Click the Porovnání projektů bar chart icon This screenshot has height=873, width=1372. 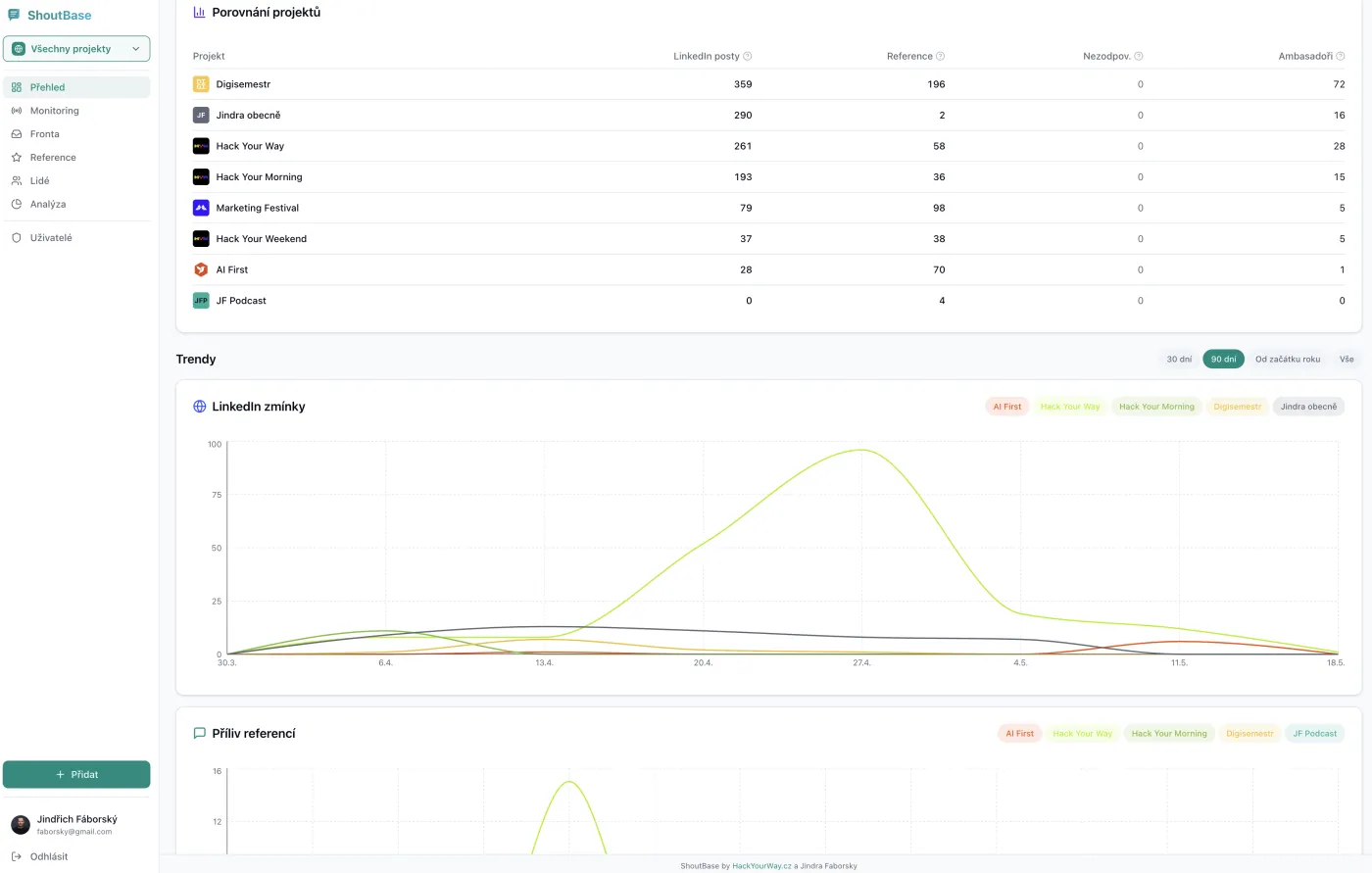tap(200, 12)
